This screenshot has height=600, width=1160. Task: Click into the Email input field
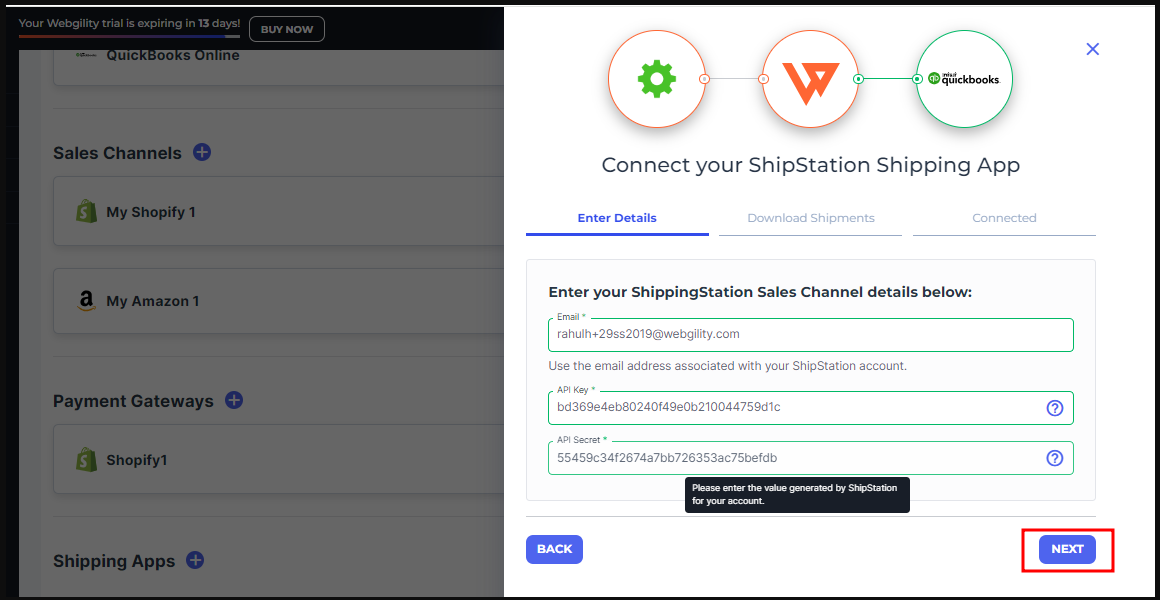pos(810,334)
